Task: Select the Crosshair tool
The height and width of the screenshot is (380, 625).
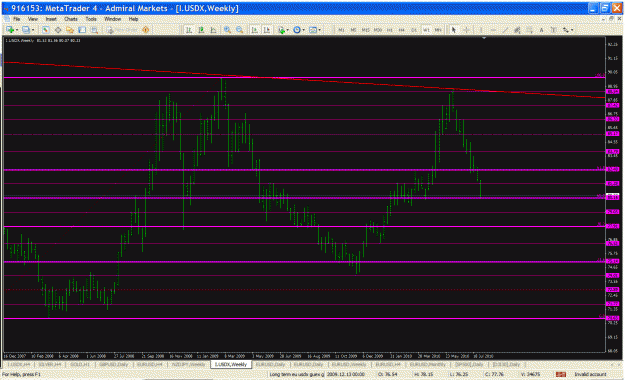Action: [466, 30]
